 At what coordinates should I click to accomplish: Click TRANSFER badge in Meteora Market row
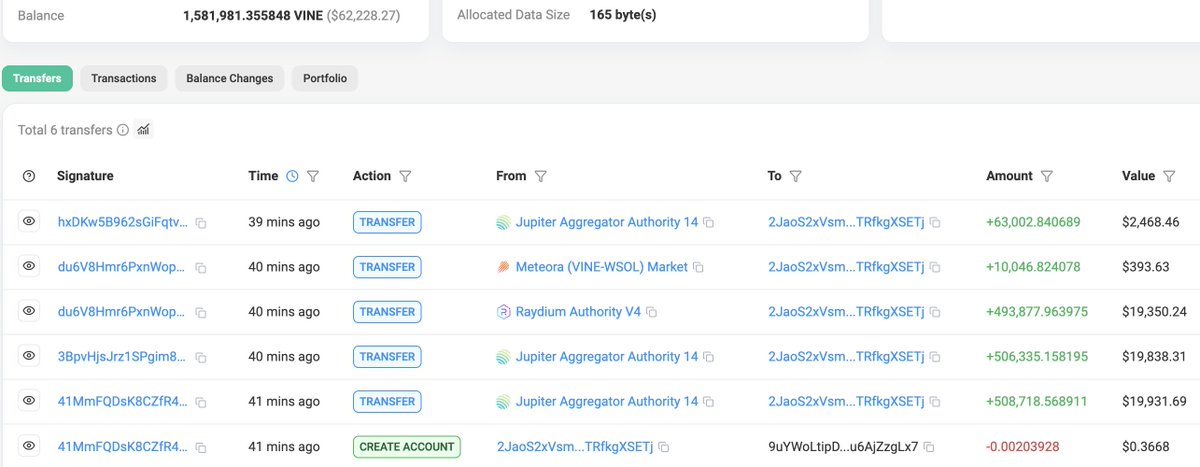pos(387,267)
